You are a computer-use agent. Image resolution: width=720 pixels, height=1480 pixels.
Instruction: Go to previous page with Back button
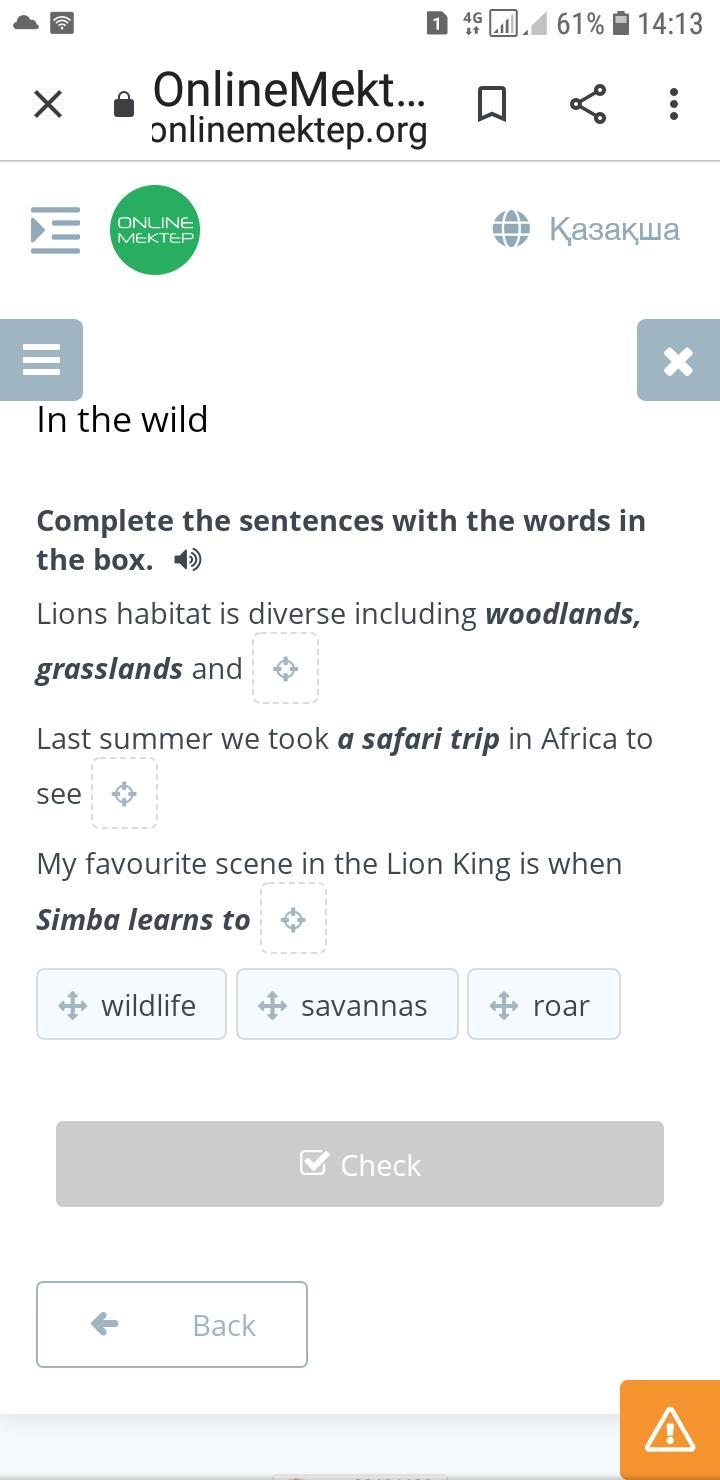[172, 1324]
